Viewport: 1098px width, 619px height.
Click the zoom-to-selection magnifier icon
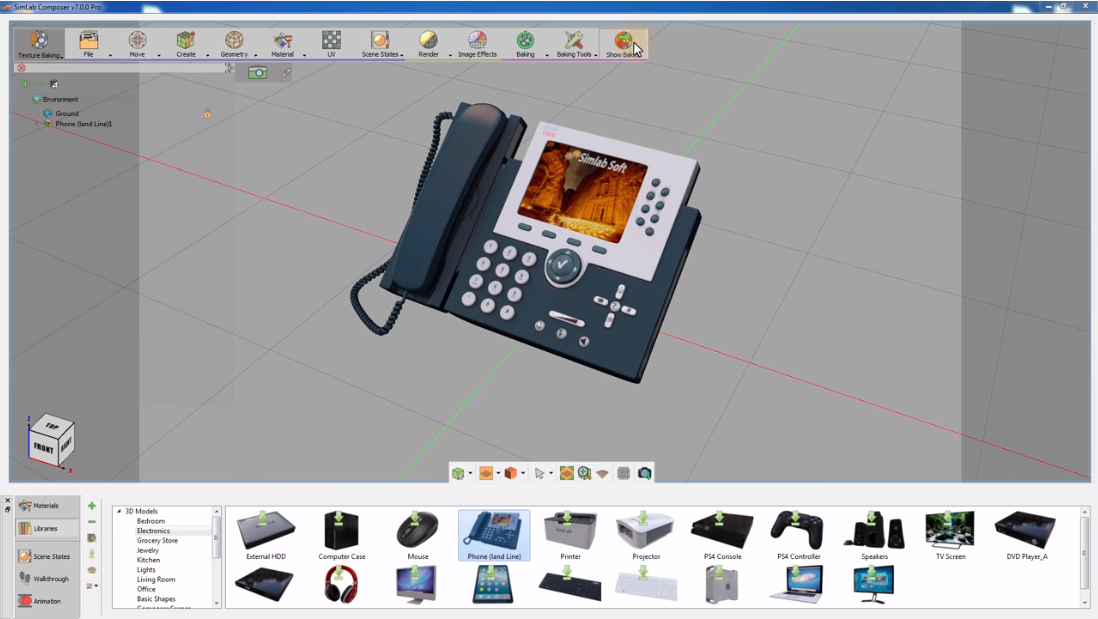584,473
